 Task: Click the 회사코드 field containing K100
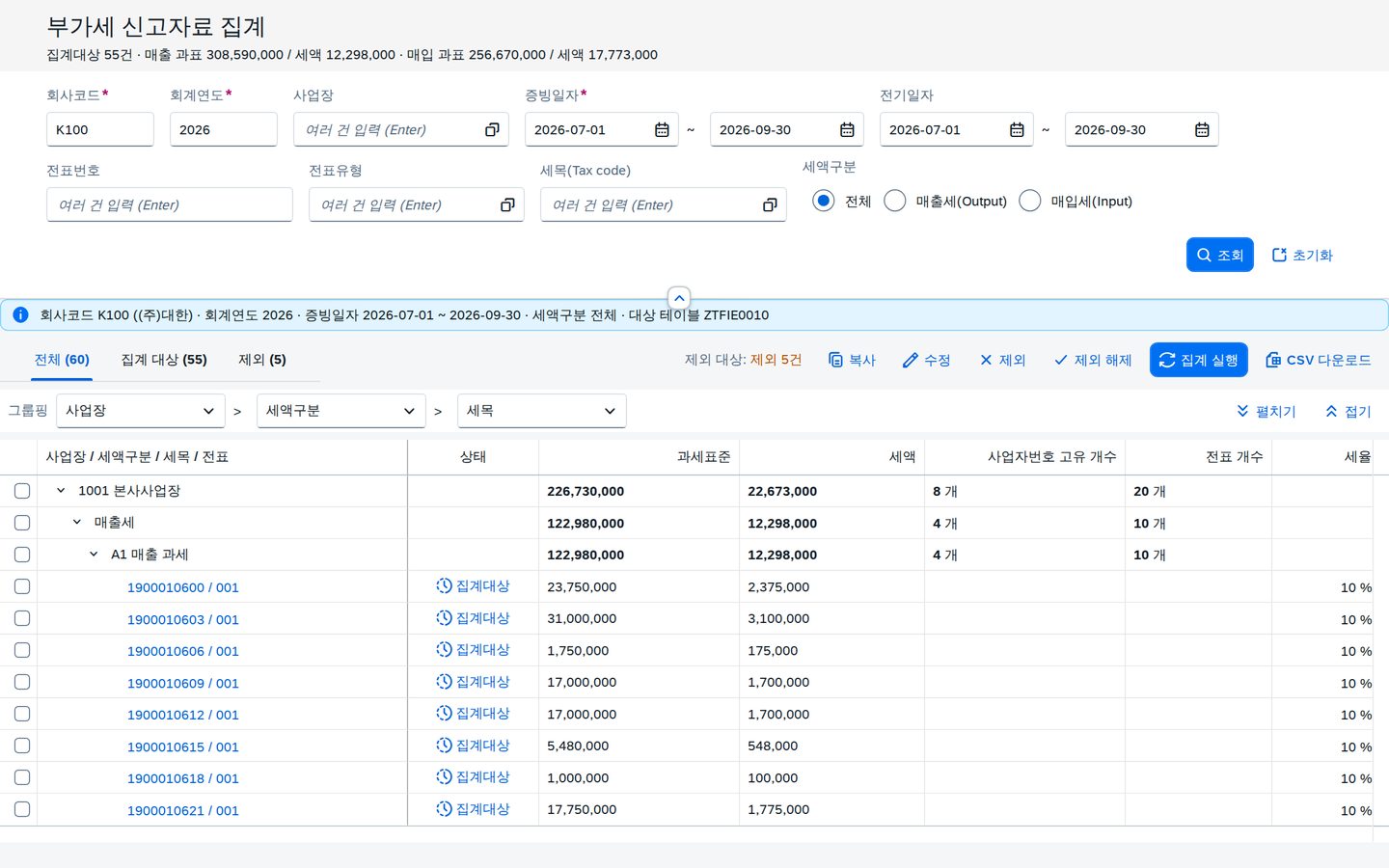click(x=100, y=129)
